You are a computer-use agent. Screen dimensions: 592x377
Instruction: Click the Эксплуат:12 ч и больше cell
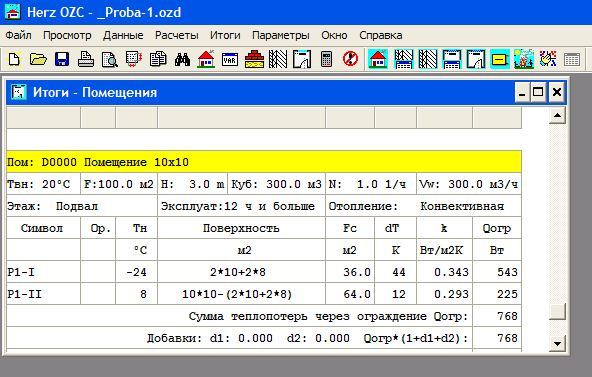pos(241,206)
